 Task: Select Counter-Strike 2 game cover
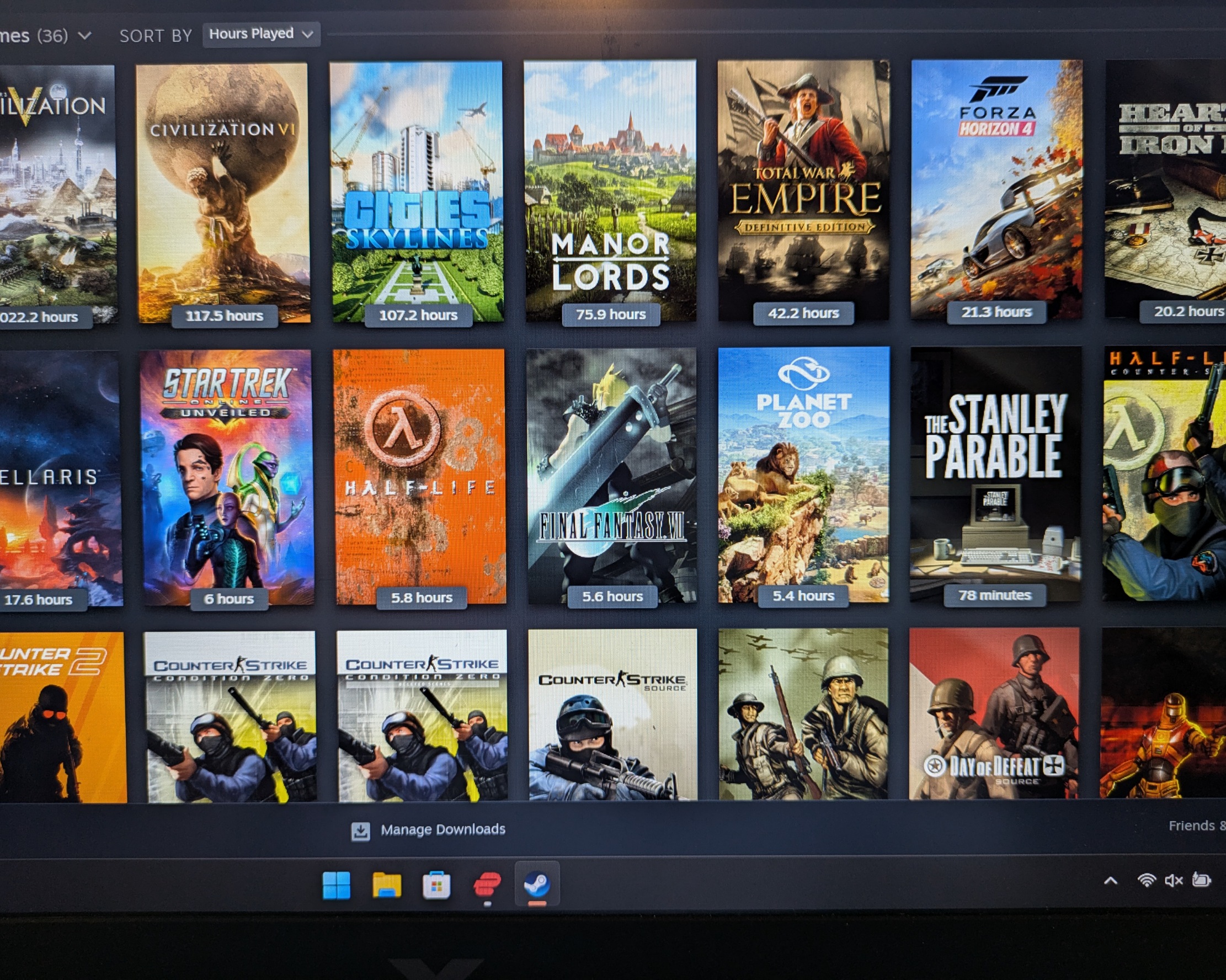pyautogui.click(x=62, y=717)
